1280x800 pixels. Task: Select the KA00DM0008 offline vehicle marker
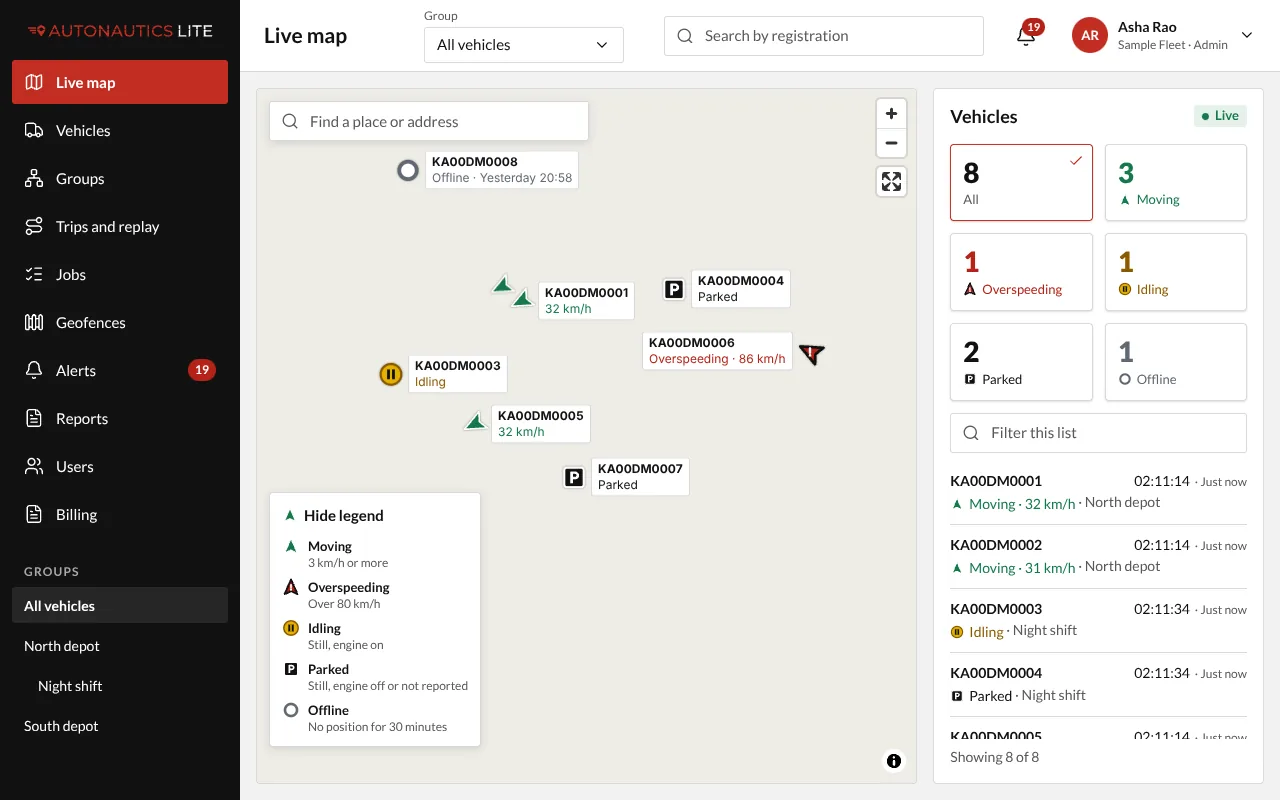coord(407,170)
